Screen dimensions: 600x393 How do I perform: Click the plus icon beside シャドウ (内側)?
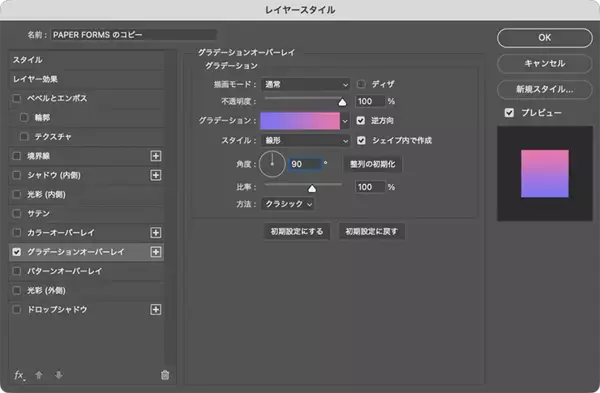(x=156, y=175)
